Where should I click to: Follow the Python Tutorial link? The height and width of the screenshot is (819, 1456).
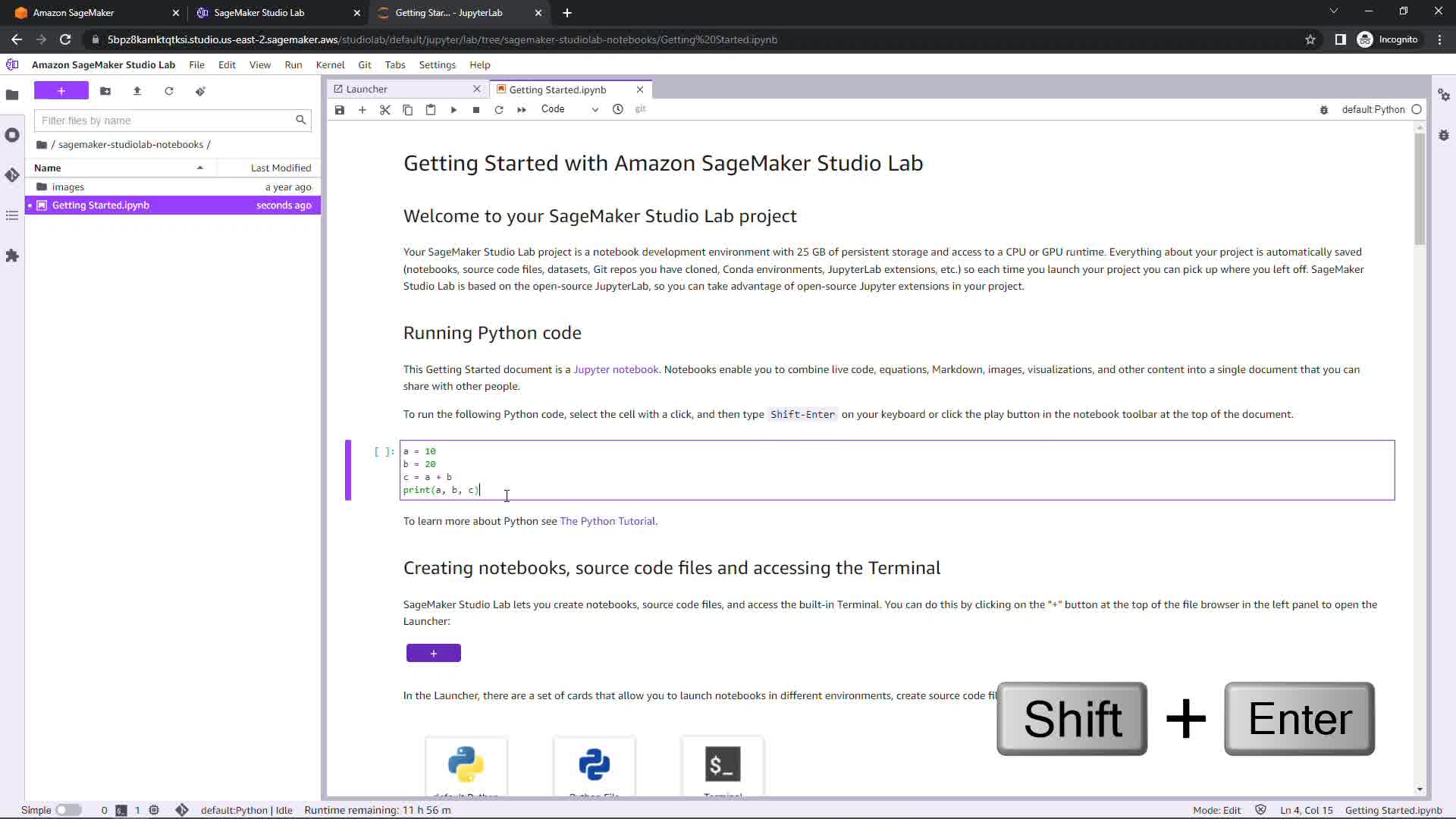click(607, 521)
